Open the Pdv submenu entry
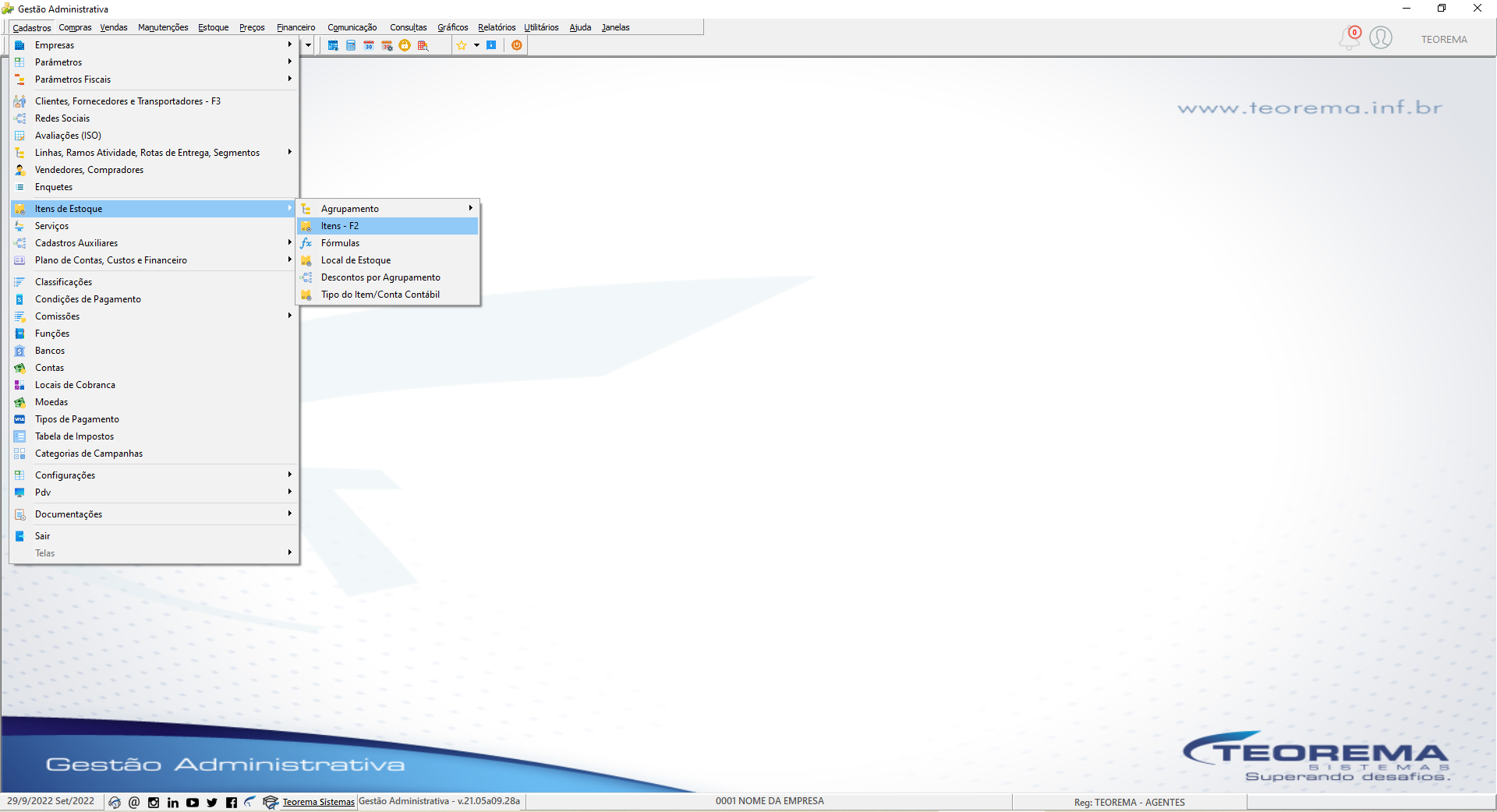Screen dimensions: 1497x812 click(154, 492)
